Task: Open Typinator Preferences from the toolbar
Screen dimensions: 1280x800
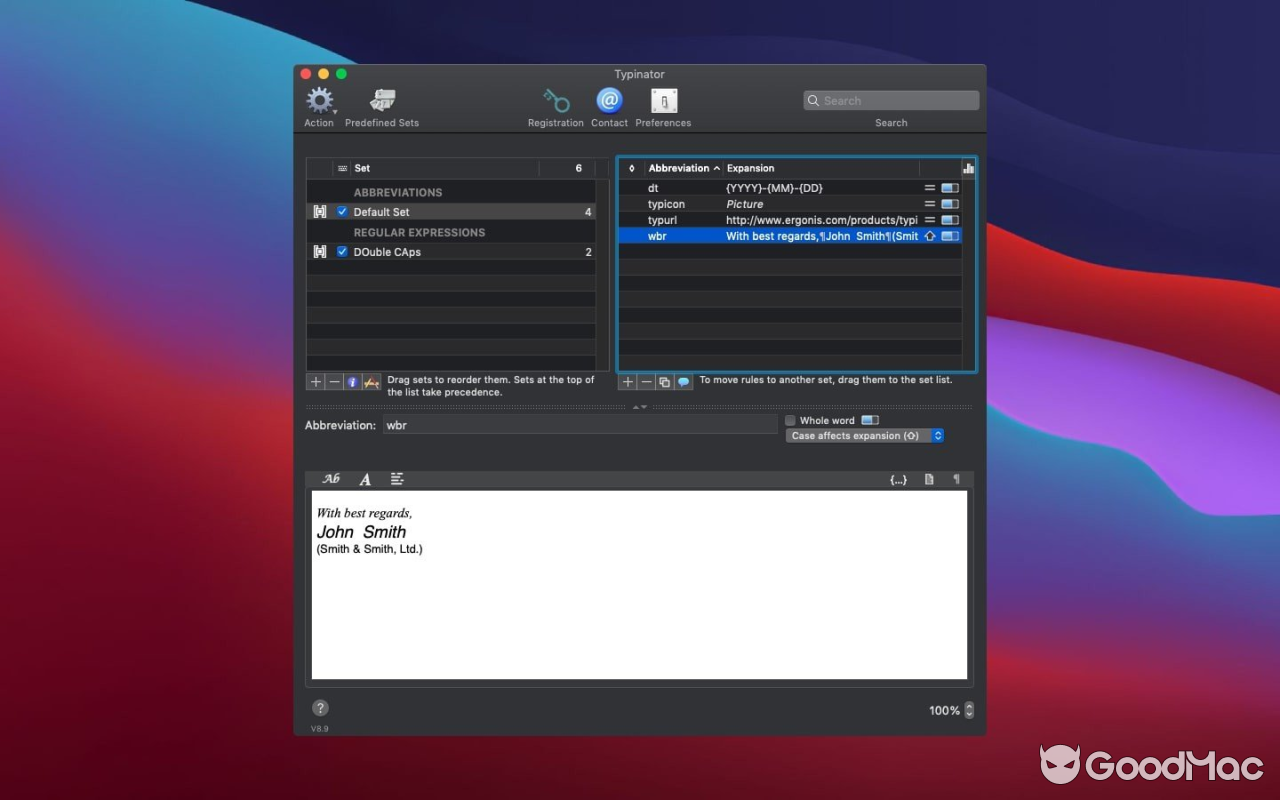Action: pos(663,101)
